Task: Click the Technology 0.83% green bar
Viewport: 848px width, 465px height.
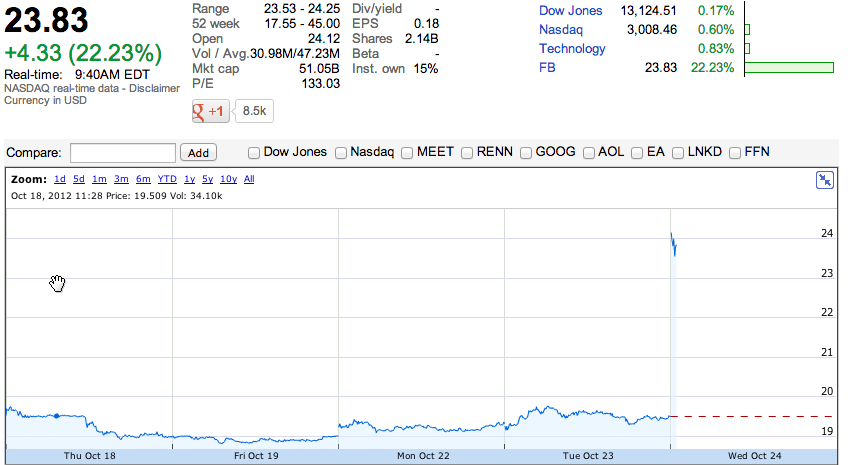Action: click(x=747, y=49)
